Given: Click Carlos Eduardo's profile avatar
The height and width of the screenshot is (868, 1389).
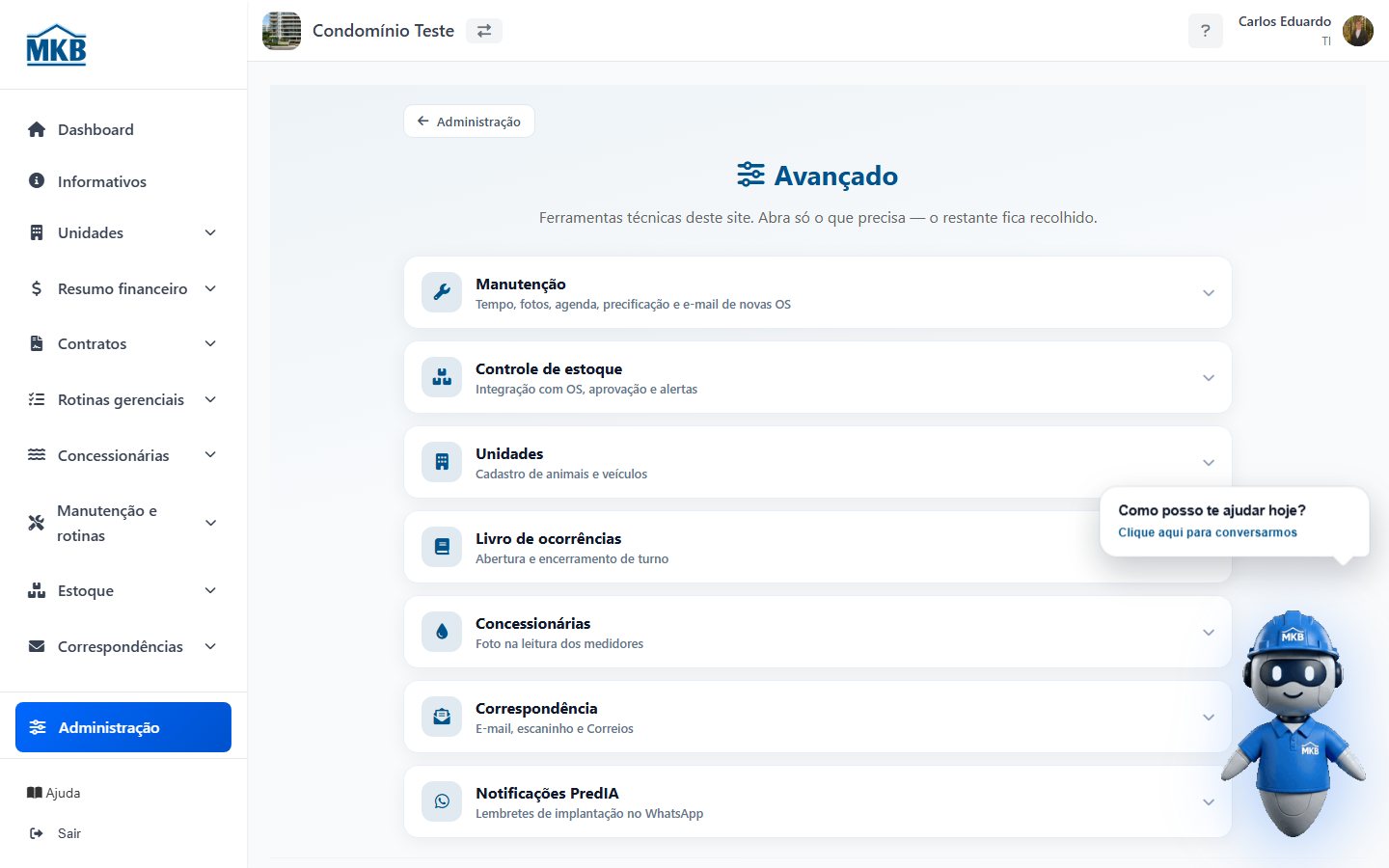Looking at the screenshot, I should [1358, 31].
